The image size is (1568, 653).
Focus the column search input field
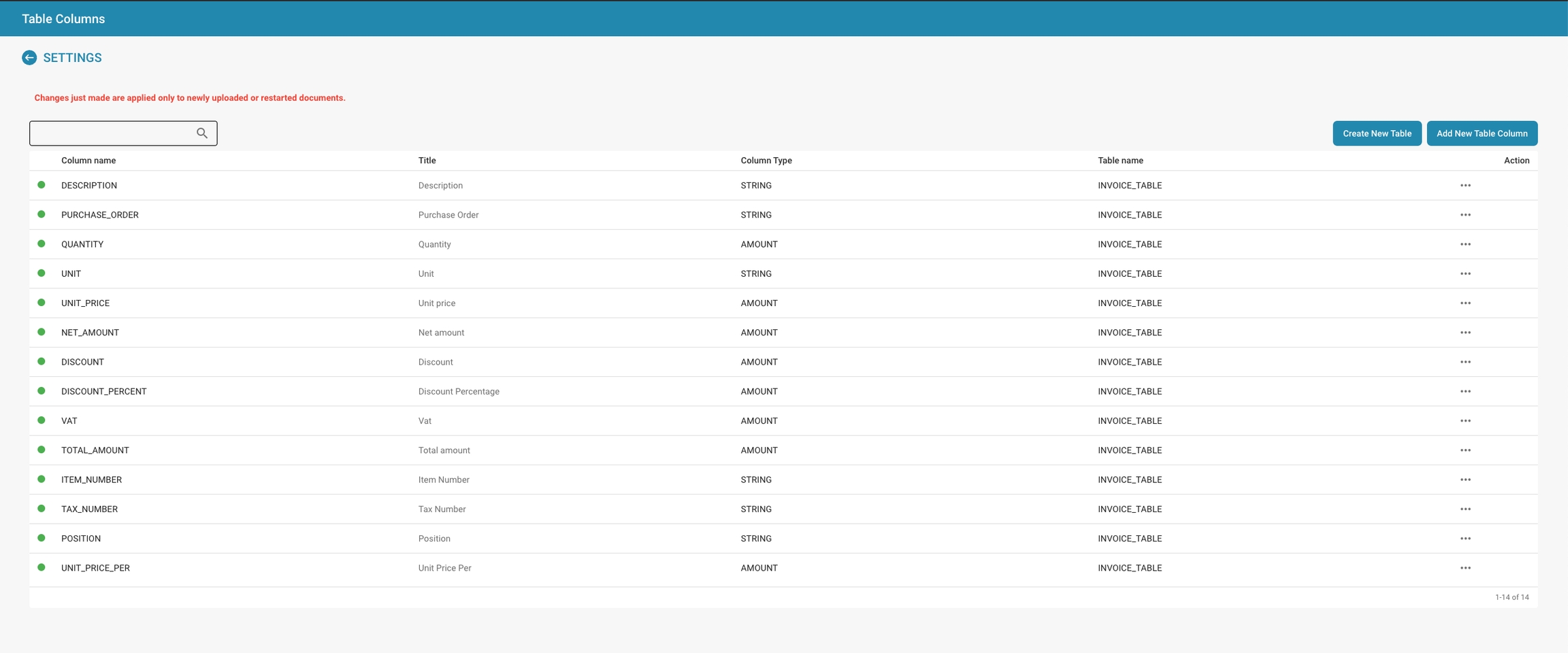click(x=112, y=133)
